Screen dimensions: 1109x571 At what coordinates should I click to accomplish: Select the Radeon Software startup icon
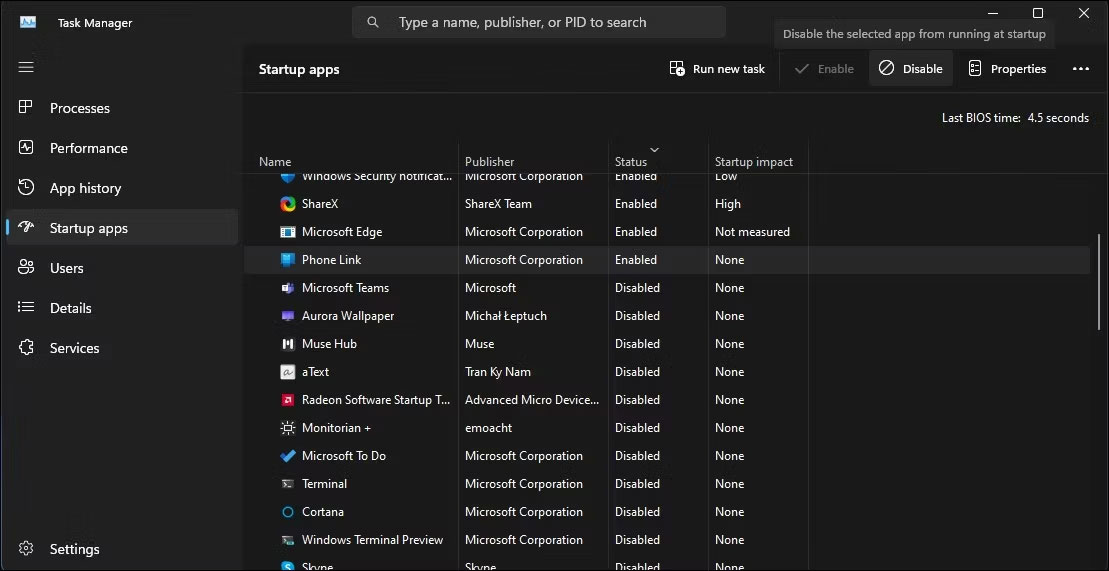click(x=288, y=400)
